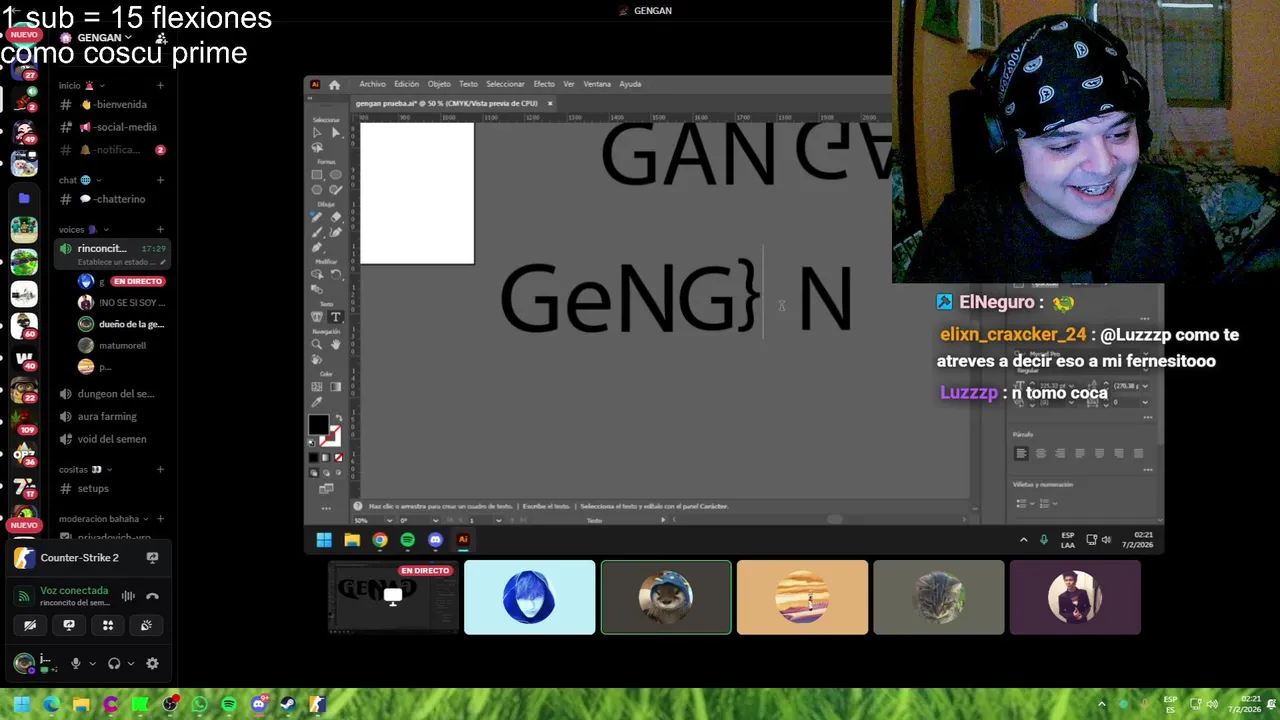The height and width of the screenshot is (720, 1280).
Task: Select the Direct Selection tool in Illustrator
Action: point(336,132)
